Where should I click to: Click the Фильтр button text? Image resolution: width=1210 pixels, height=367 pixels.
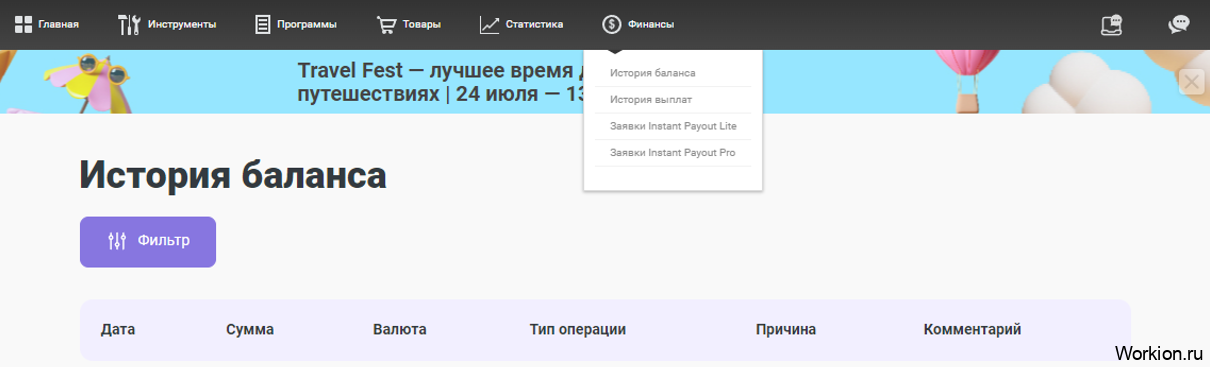pyautogui.click(x=164, y=241)
